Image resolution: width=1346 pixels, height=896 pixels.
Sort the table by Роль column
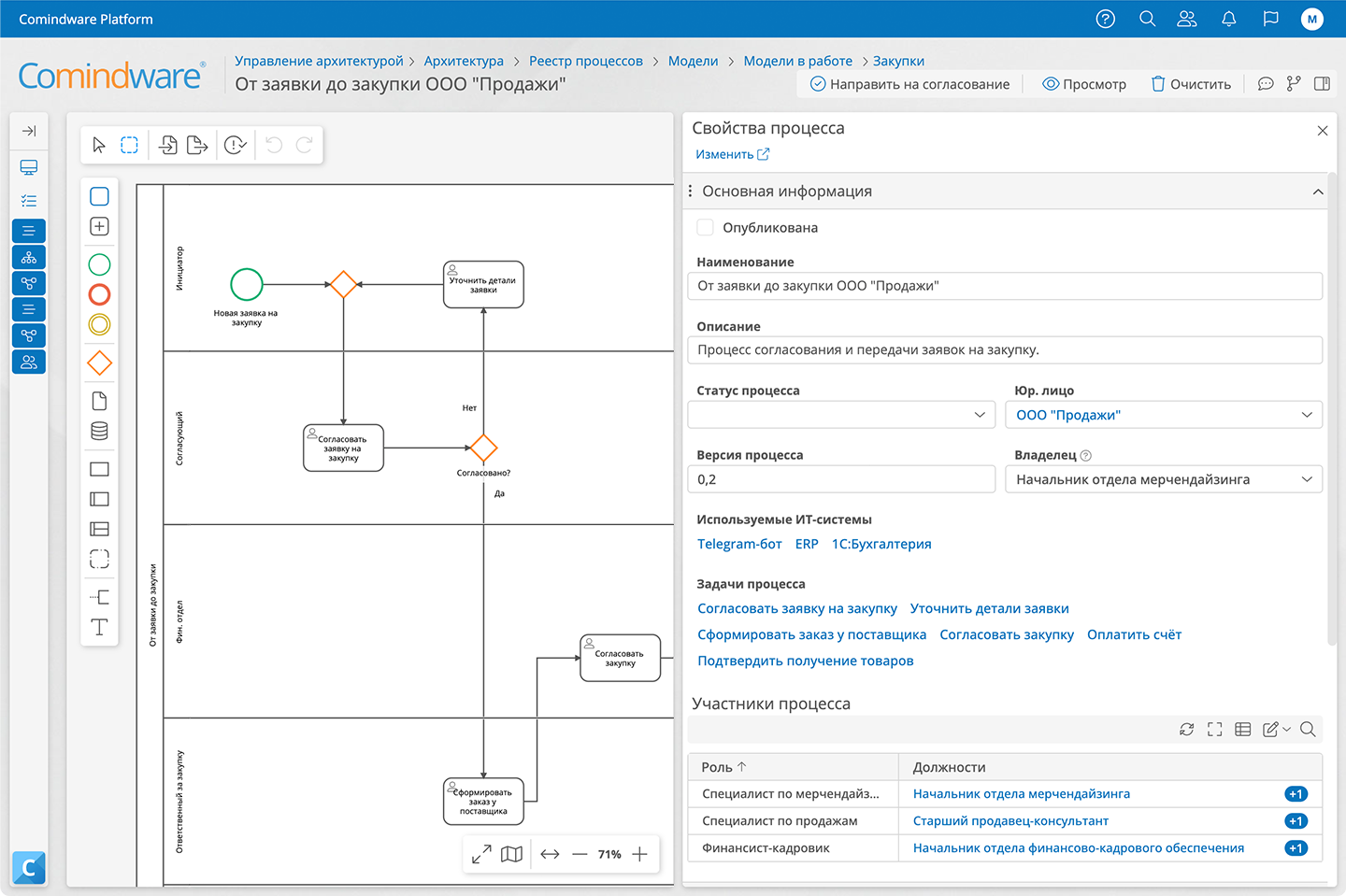[x=724, y=767]
